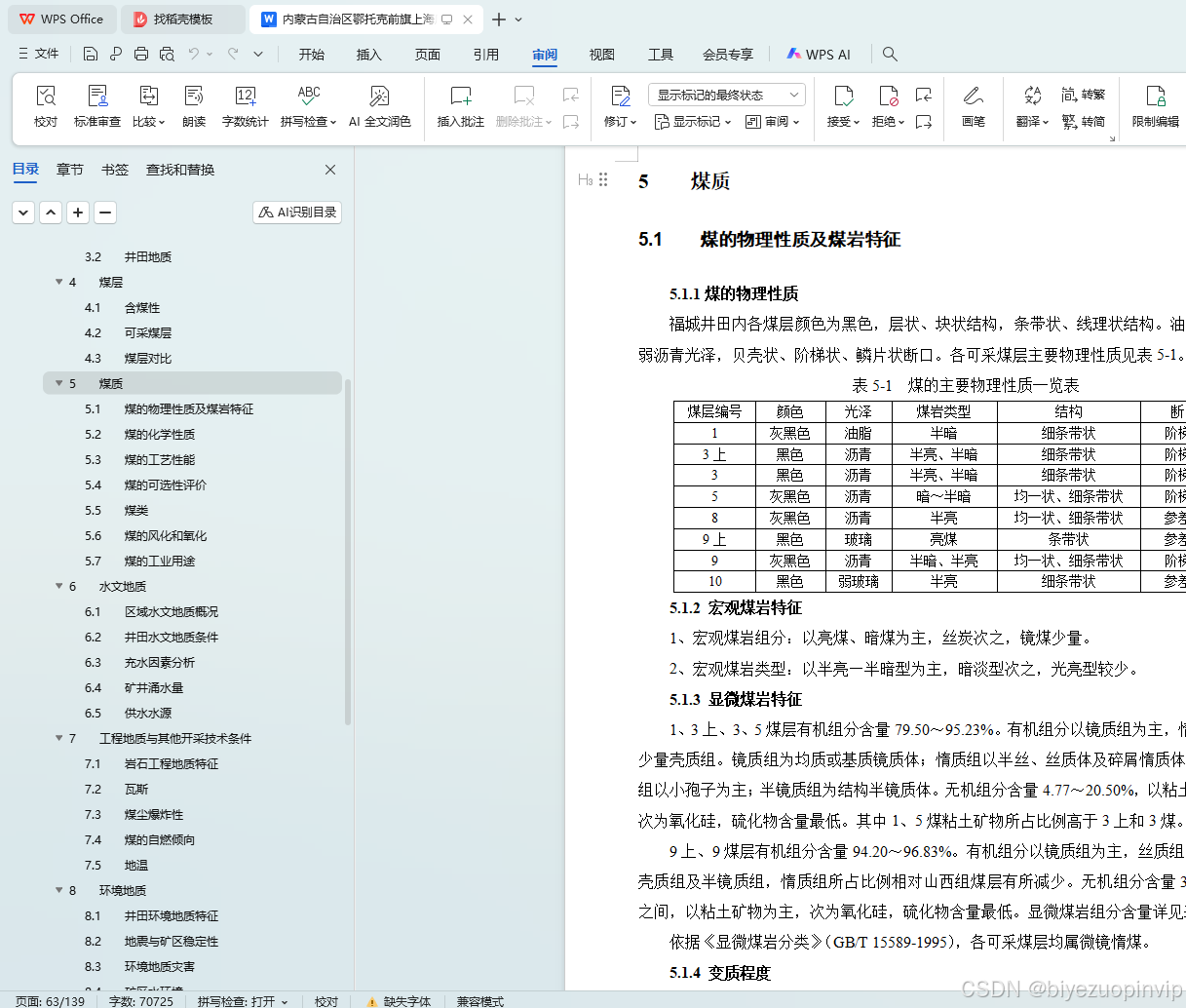Click down-chevron button in outline pane

(x=23, y=212)
